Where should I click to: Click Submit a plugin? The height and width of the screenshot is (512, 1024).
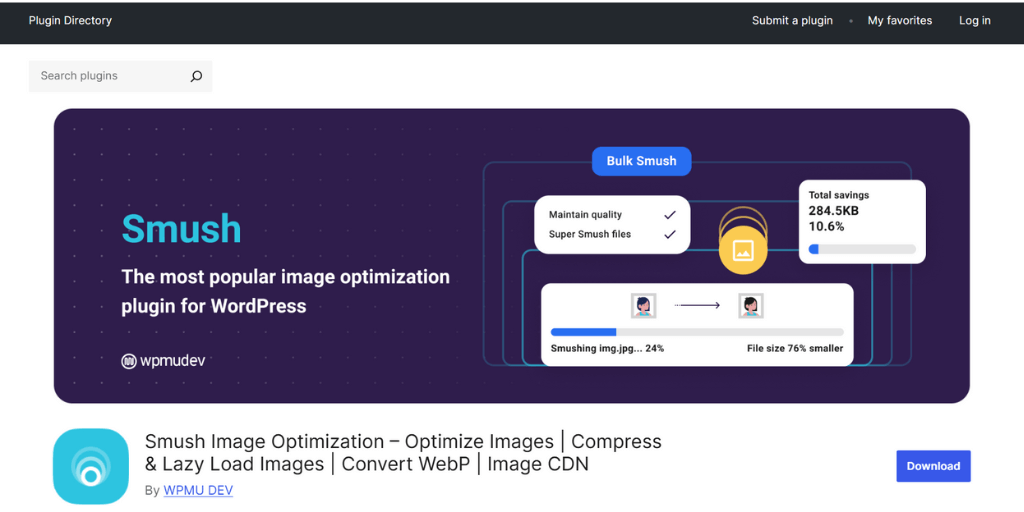tap(792, 21)
